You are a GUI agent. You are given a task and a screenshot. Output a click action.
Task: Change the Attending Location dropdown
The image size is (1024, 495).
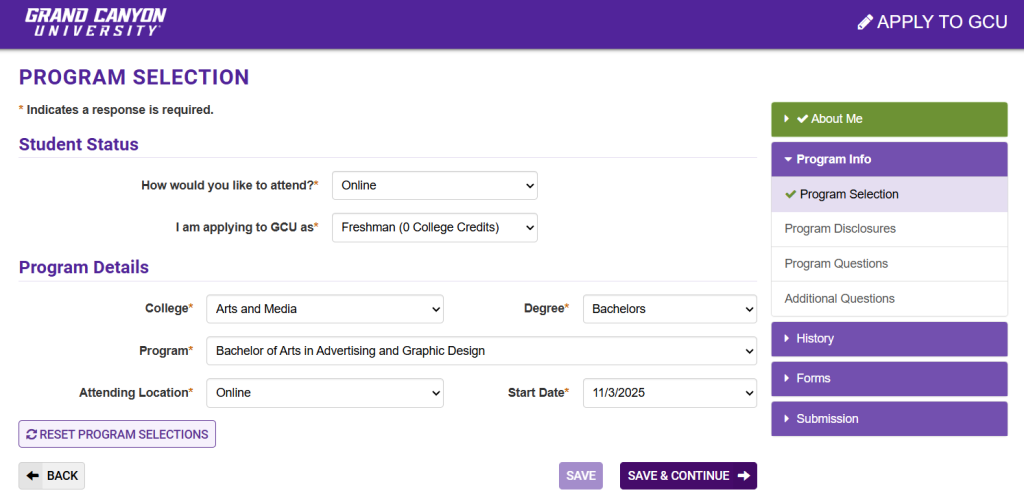click(324, 393)
